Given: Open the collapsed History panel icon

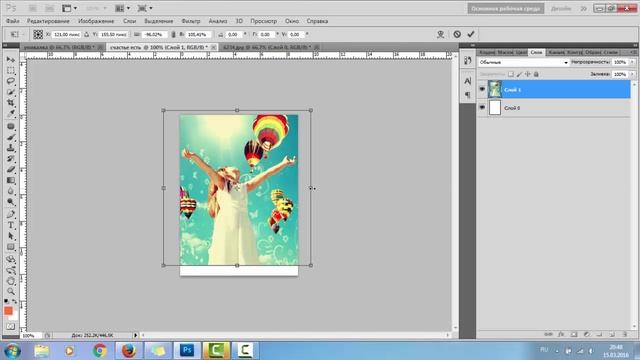Looking at the screenshot, I should (x=468, y=61).
